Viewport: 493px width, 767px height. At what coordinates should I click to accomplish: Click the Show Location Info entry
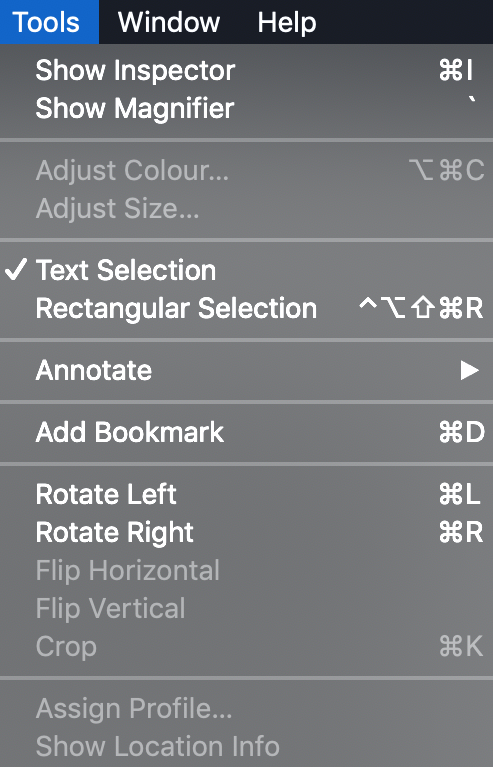click(x=246, y=746)
